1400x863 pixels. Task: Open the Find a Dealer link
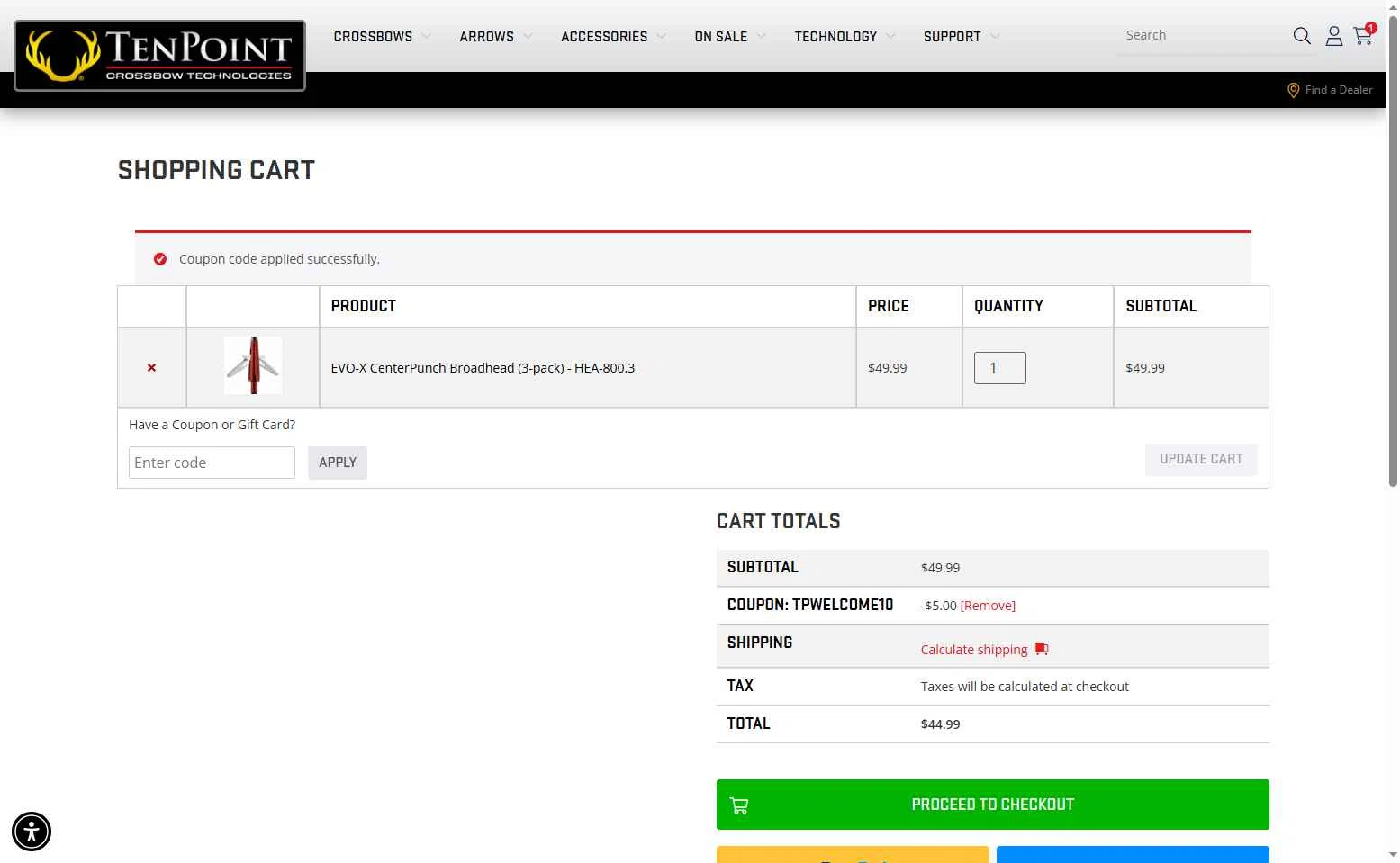[1339, 90]
